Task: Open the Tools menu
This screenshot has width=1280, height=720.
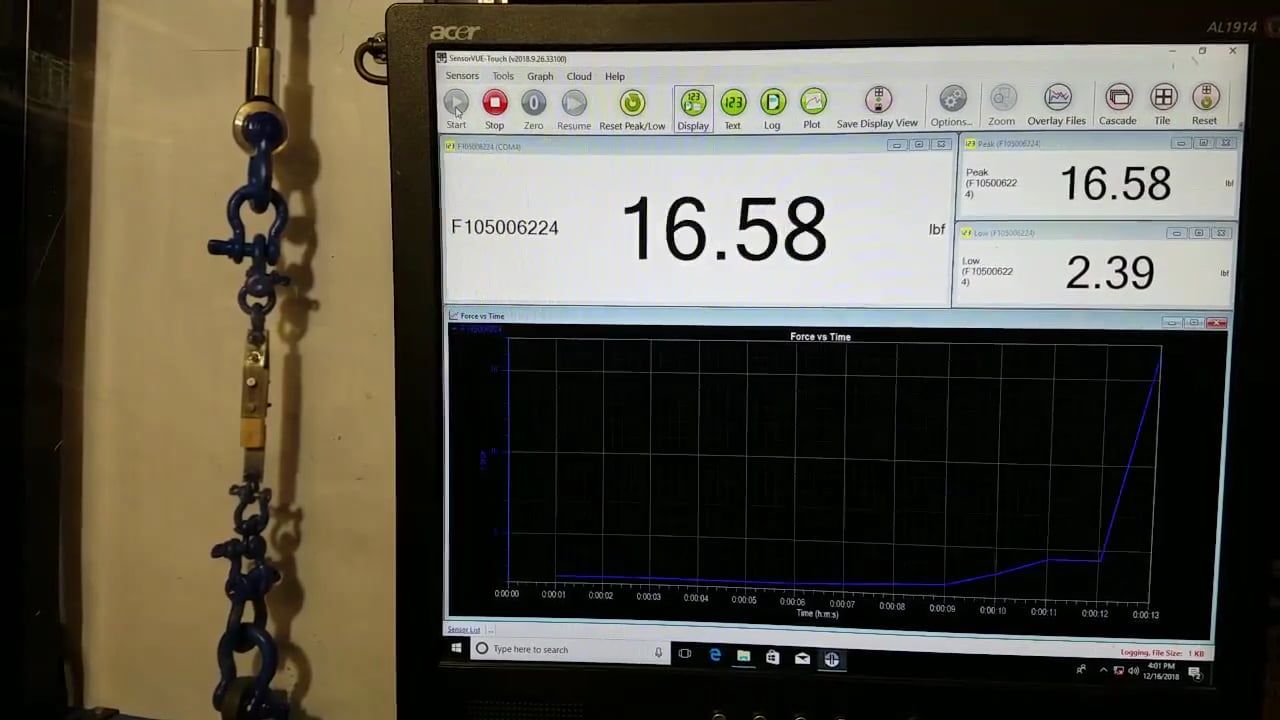Action: pos(503,76)
